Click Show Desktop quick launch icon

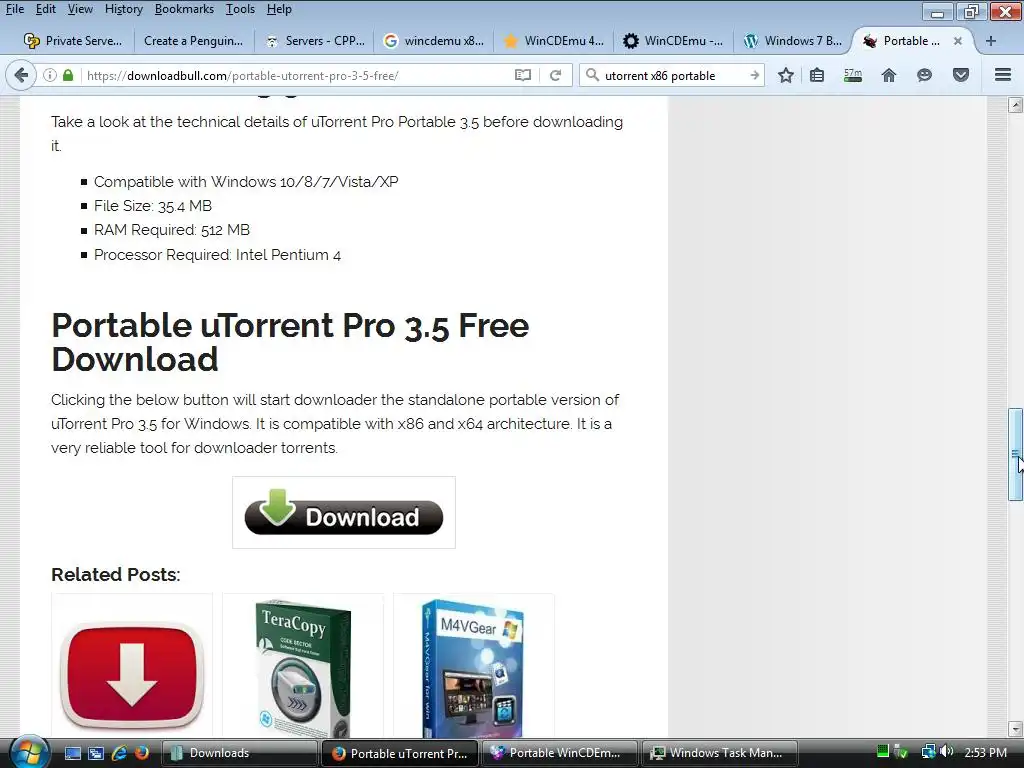point(73,753)
